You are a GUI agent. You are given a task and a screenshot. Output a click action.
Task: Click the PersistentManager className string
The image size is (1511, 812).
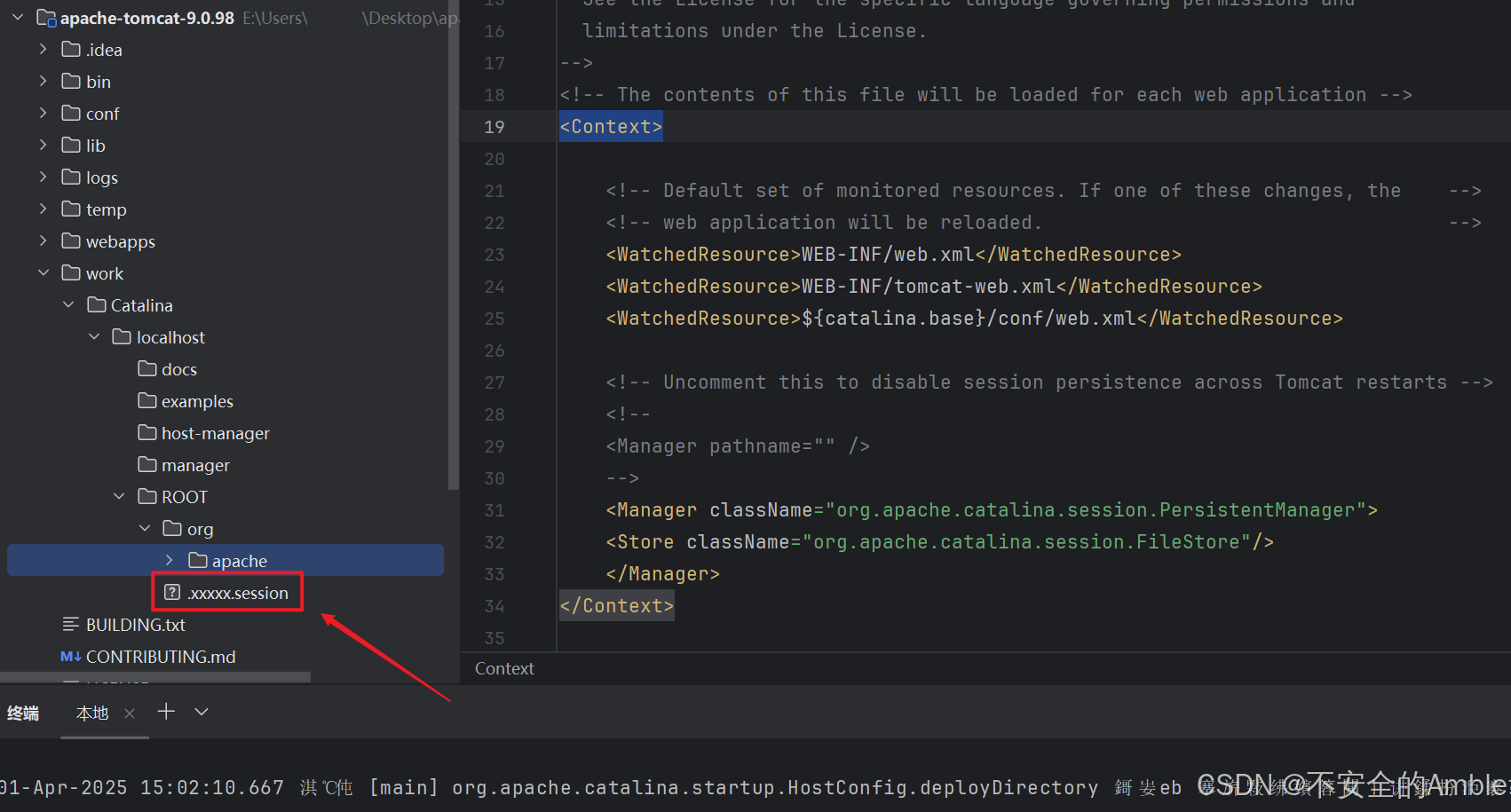[1096, 510]
